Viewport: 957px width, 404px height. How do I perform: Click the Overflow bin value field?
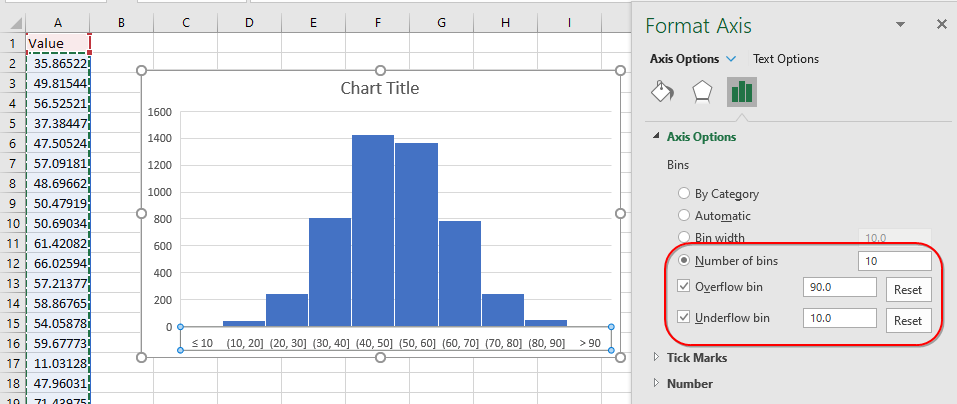[x=840, y=287]
